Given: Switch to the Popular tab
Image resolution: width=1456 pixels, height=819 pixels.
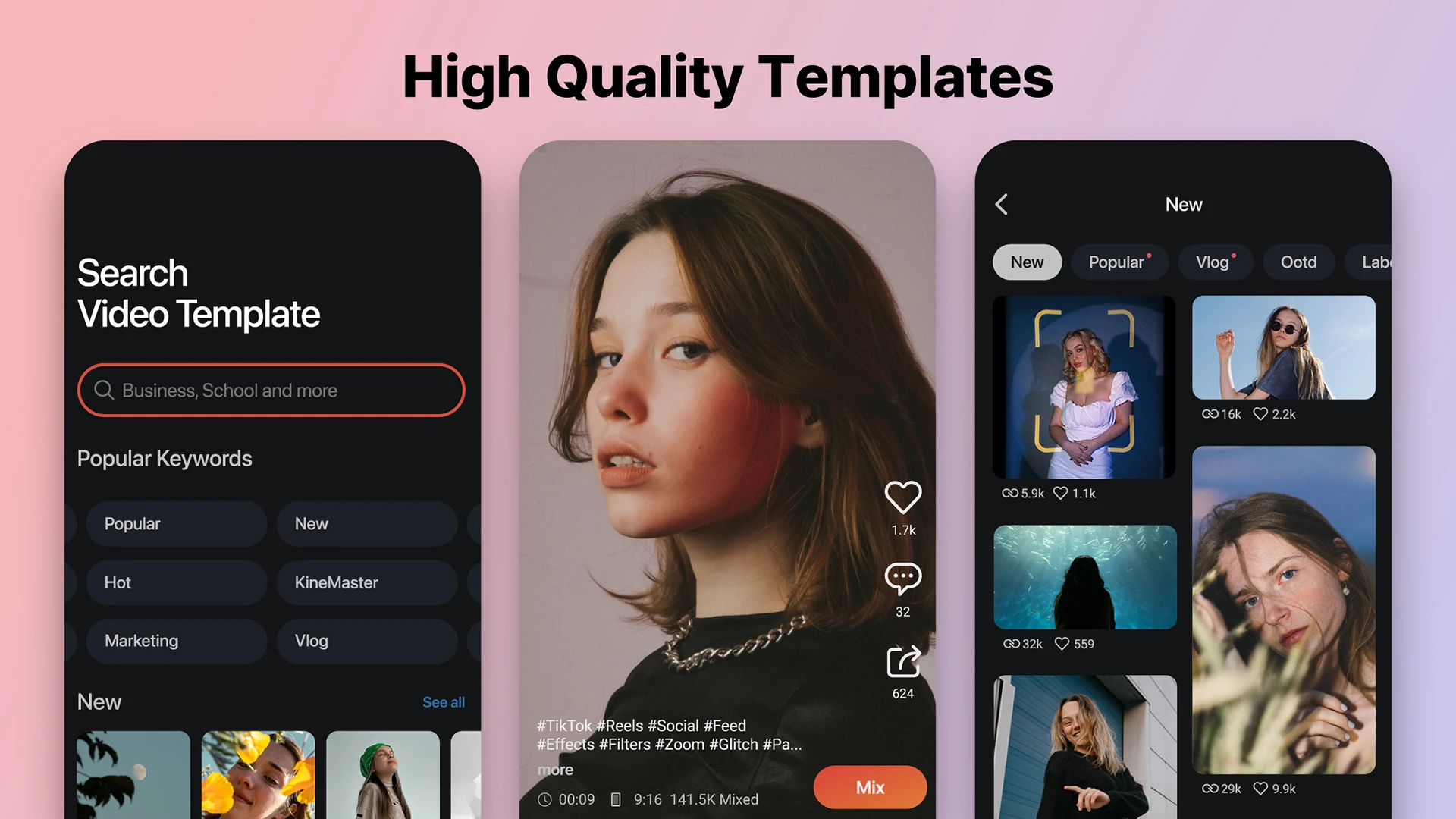Looking at the screenshot, I should click(1117, 261).
